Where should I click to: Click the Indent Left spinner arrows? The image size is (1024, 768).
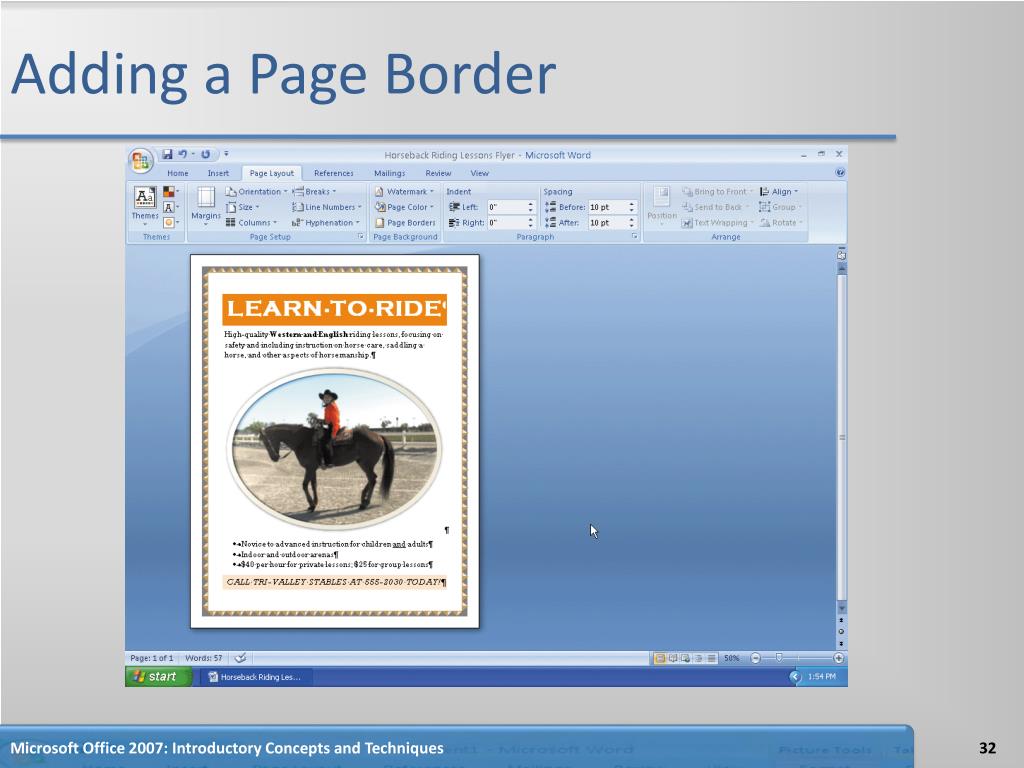pos(530,207)
